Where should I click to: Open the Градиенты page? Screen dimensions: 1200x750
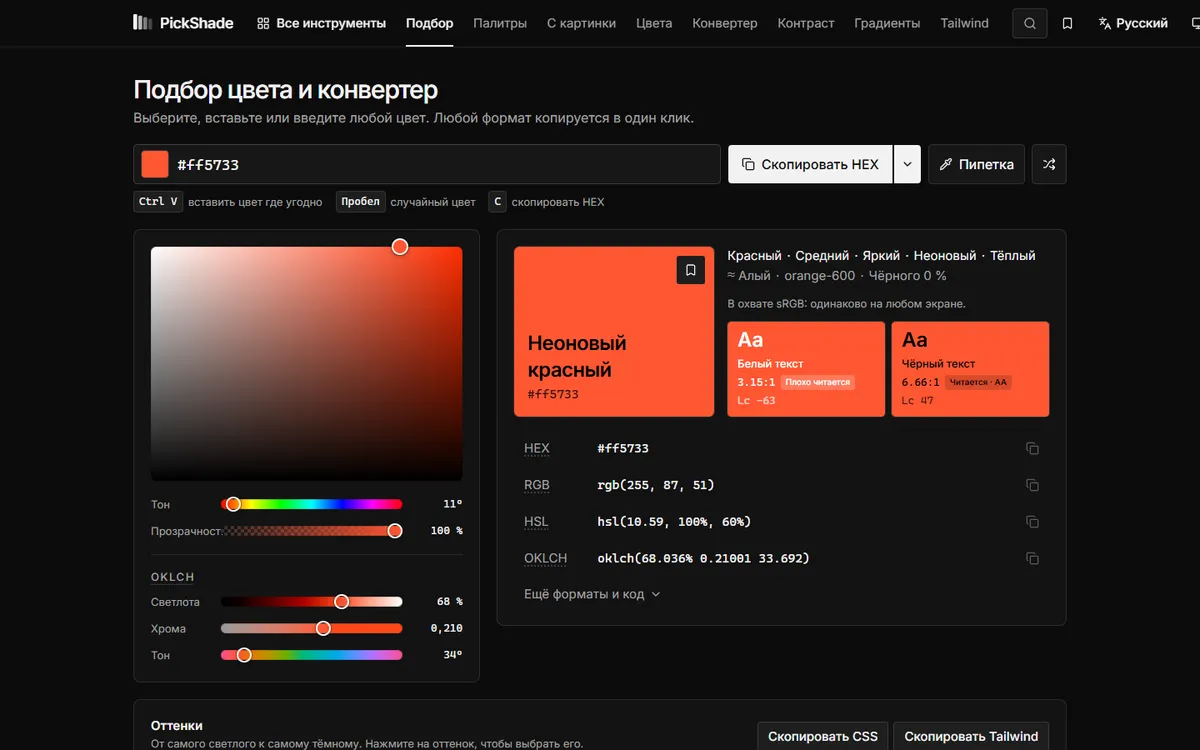tap(887, 23)
